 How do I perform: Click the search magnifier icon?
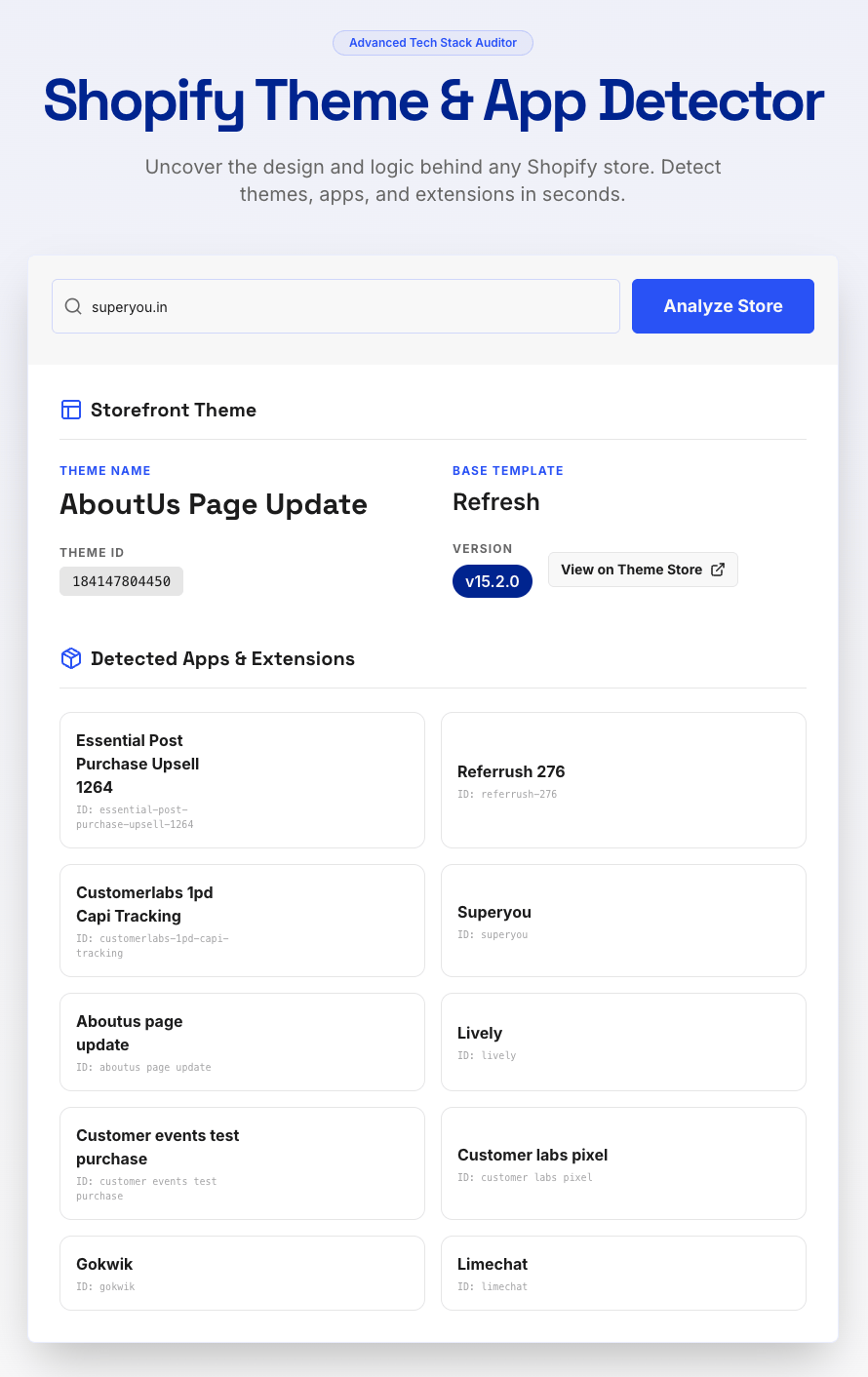coord(73,306)
